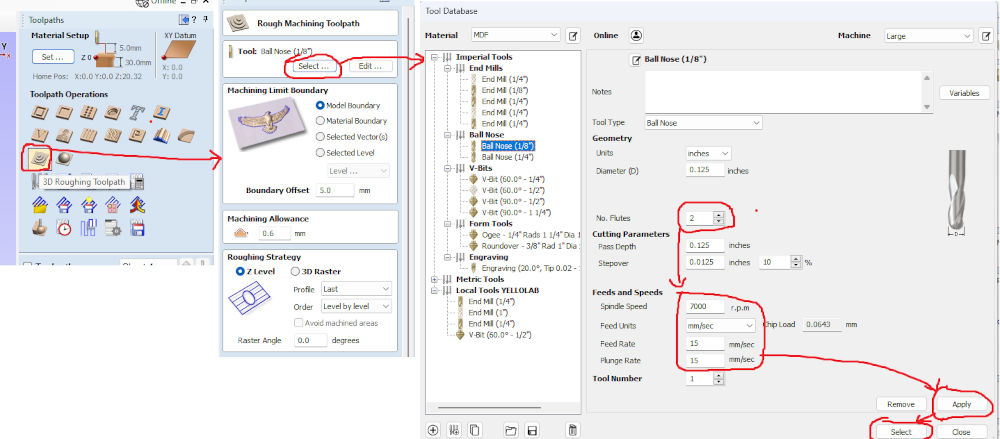
Task: Click the Save Toolpaths floppy disk icon
Action: pos(137,227)
